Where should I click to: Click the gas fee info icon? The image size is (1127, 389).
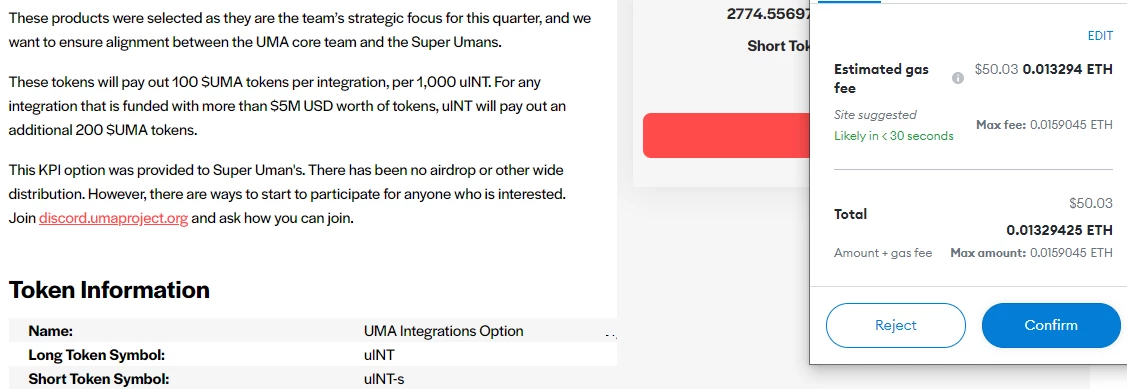click(x=957, y=78)
